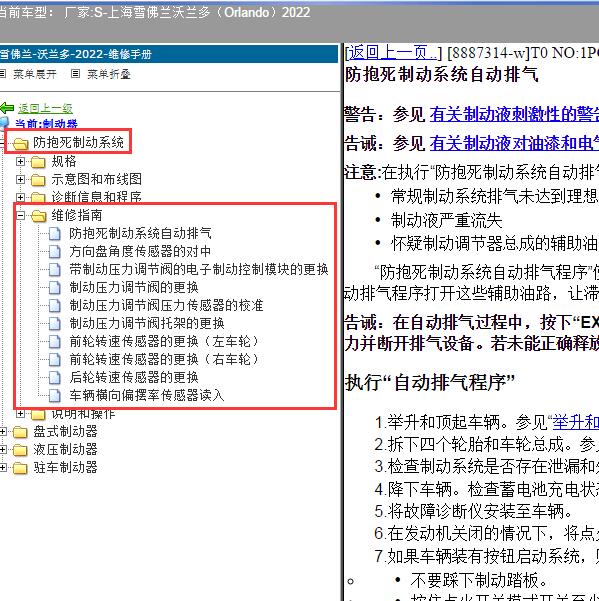
Task: Click the 执行"自动排气程序" section heading
Action: (x=430, y=383)
